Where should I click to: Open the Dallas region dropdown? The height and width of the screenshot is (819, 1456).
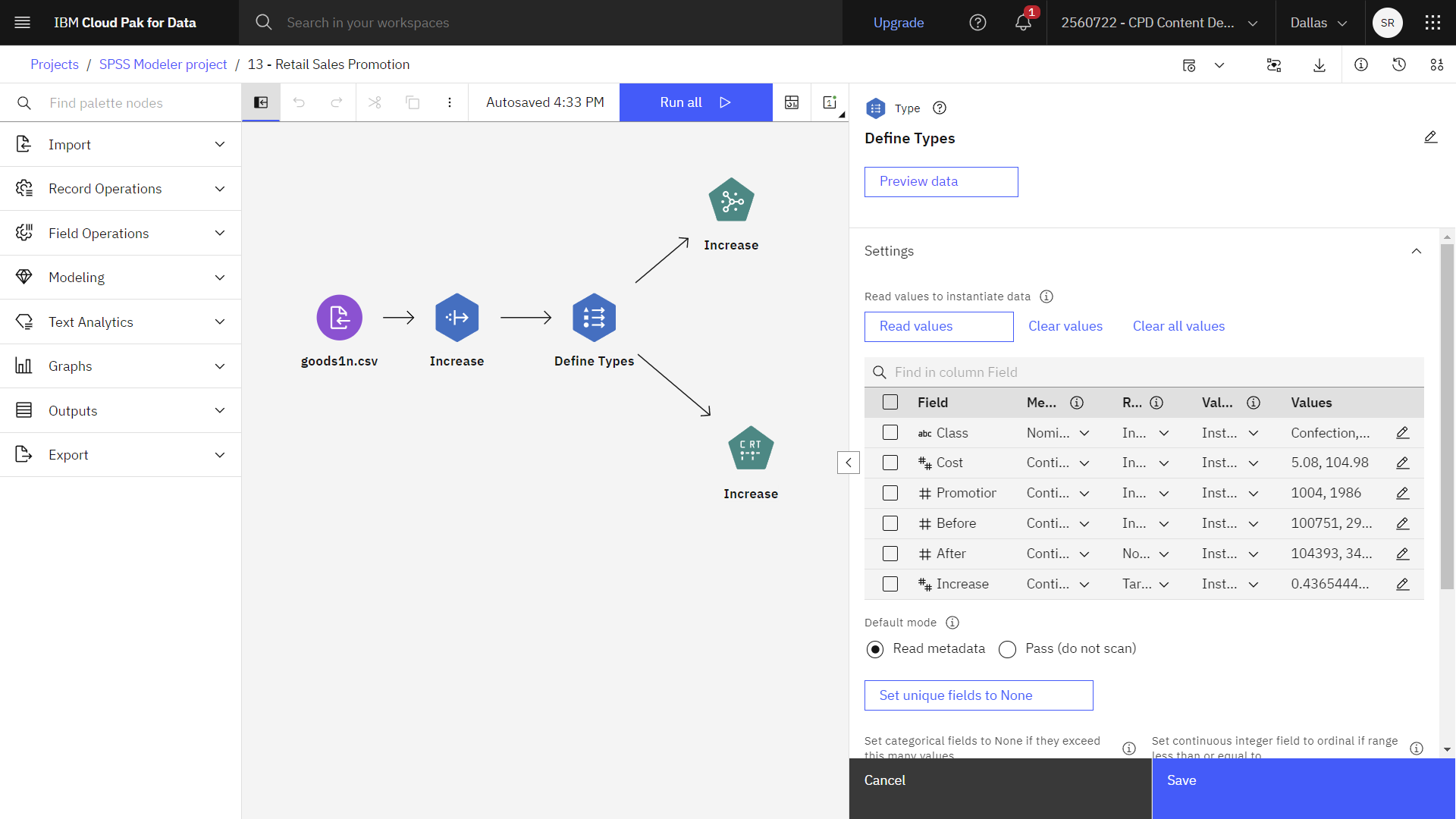tap(1319, 23)
